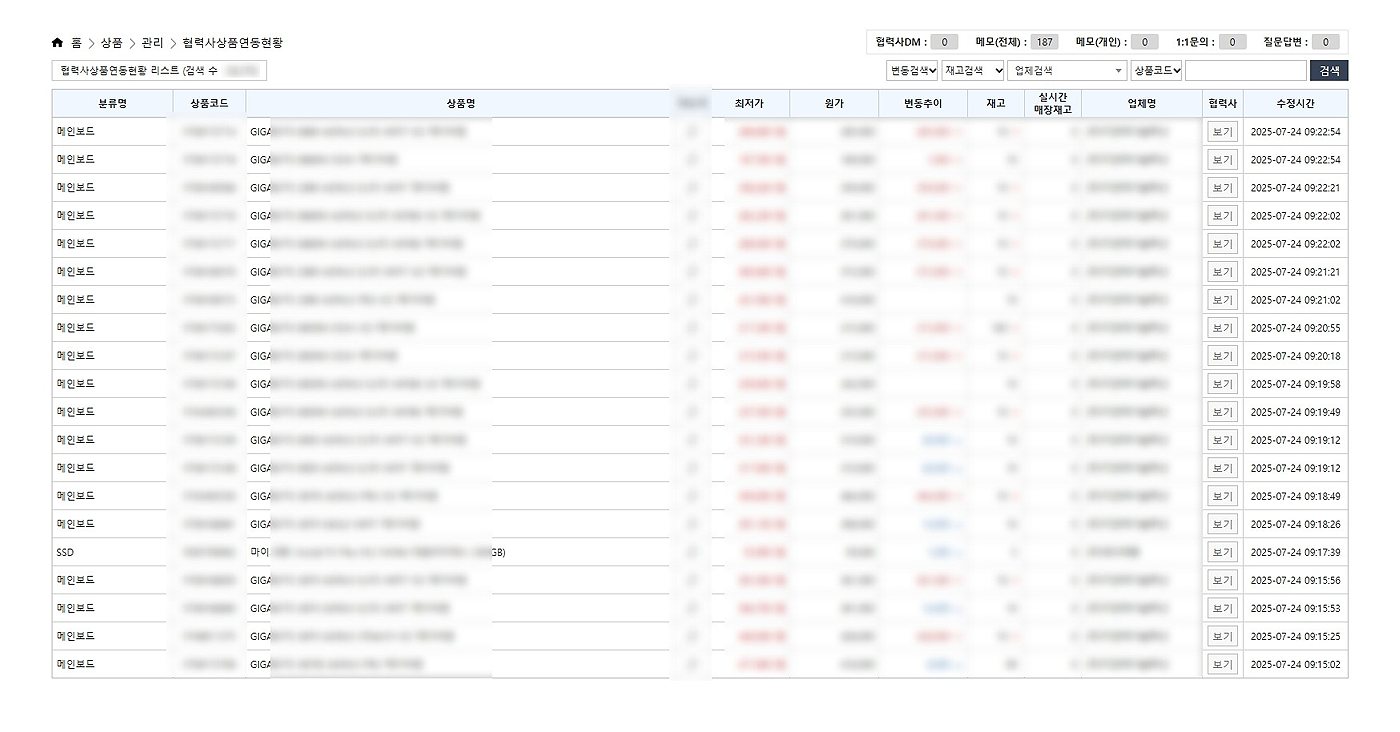Open the 질문답변 count badge
Viewport: 1400px width, 732px height.
tap(1325, 42)
